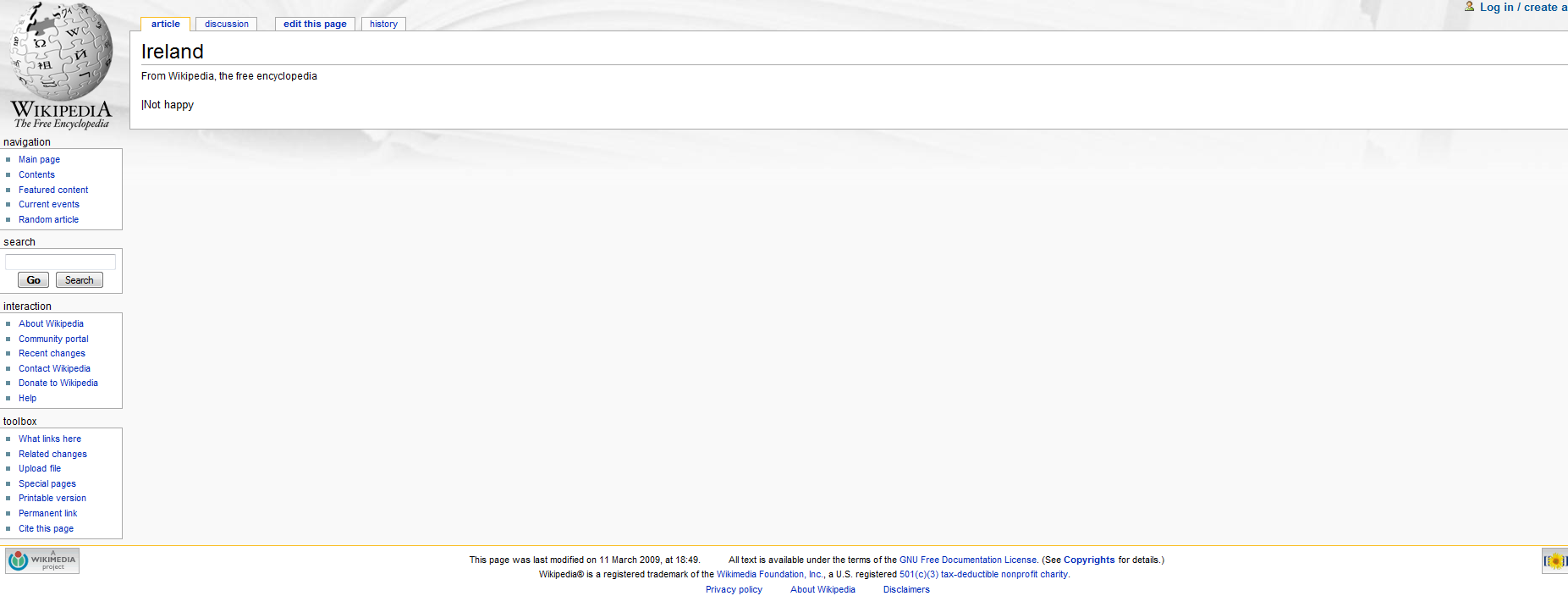Open Special pages link
The image size is (1568, 607).
pos(47,483)
